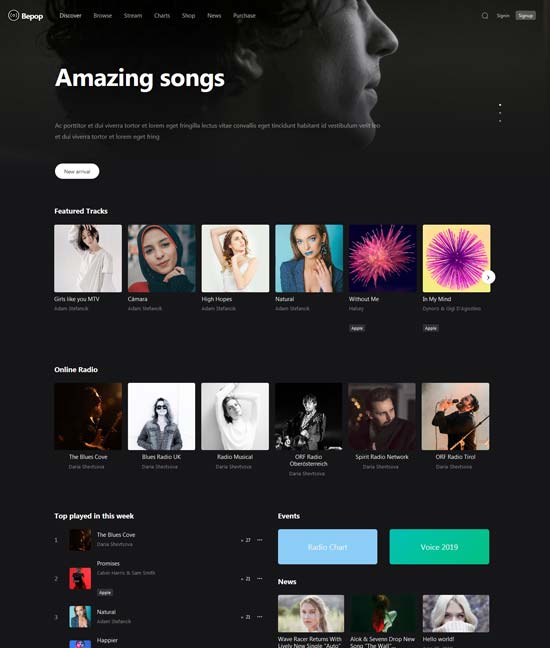The width and height of the screenshot is (550, 648).
Task: Open search via magnifier icon
Action: pos(485,16)
